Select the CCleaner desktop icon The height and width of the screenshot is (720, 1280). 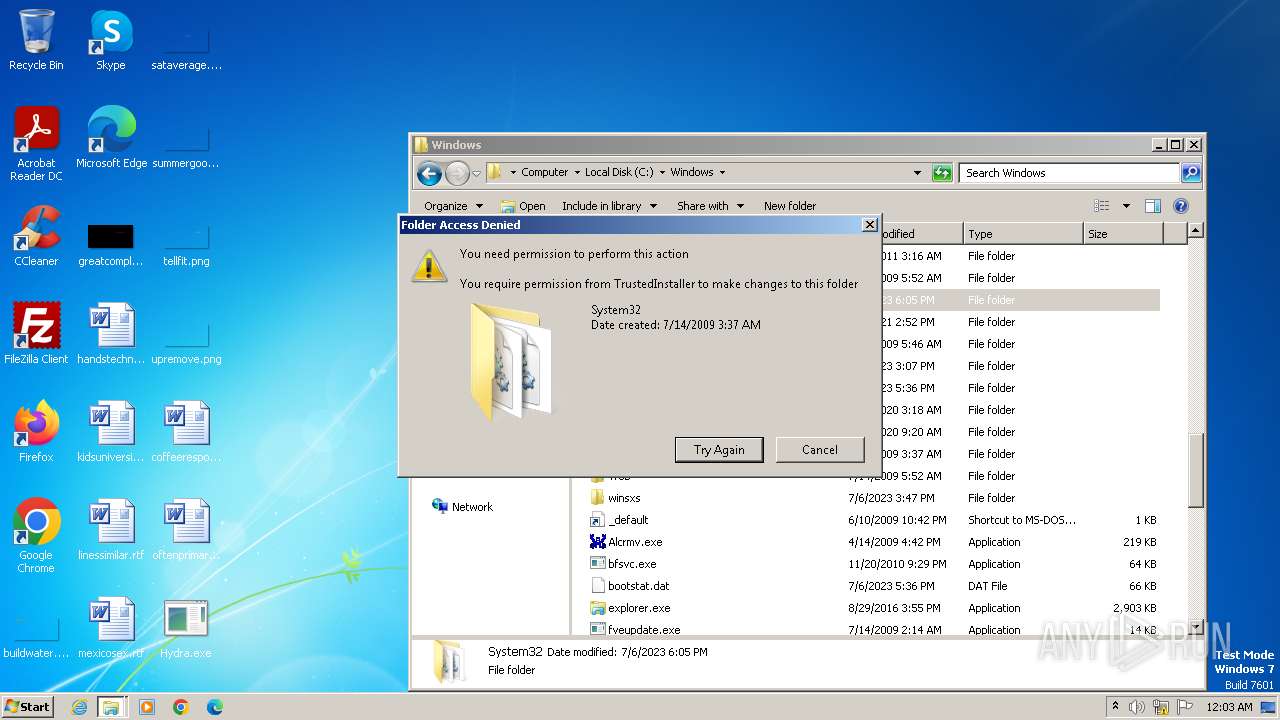(36, 236)
